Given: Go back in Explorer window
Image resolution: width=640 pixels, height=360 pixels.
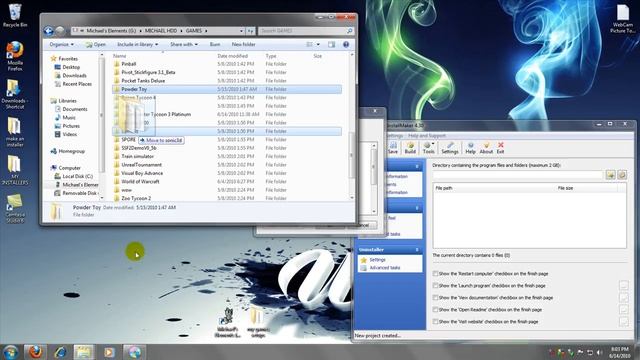Looking at the screenshot, I should 49,31.
